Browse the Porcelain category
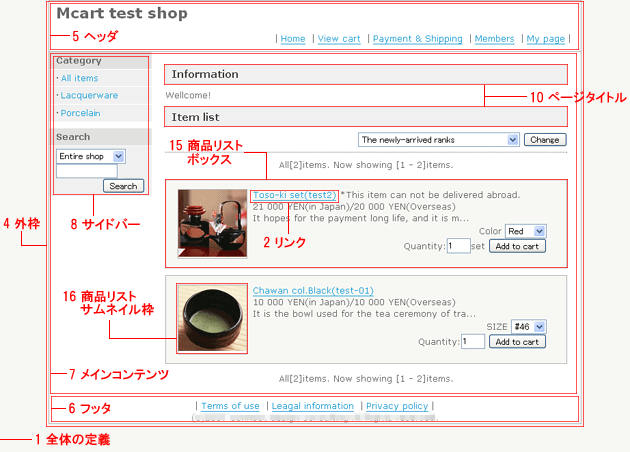 (x=80, y=113)
